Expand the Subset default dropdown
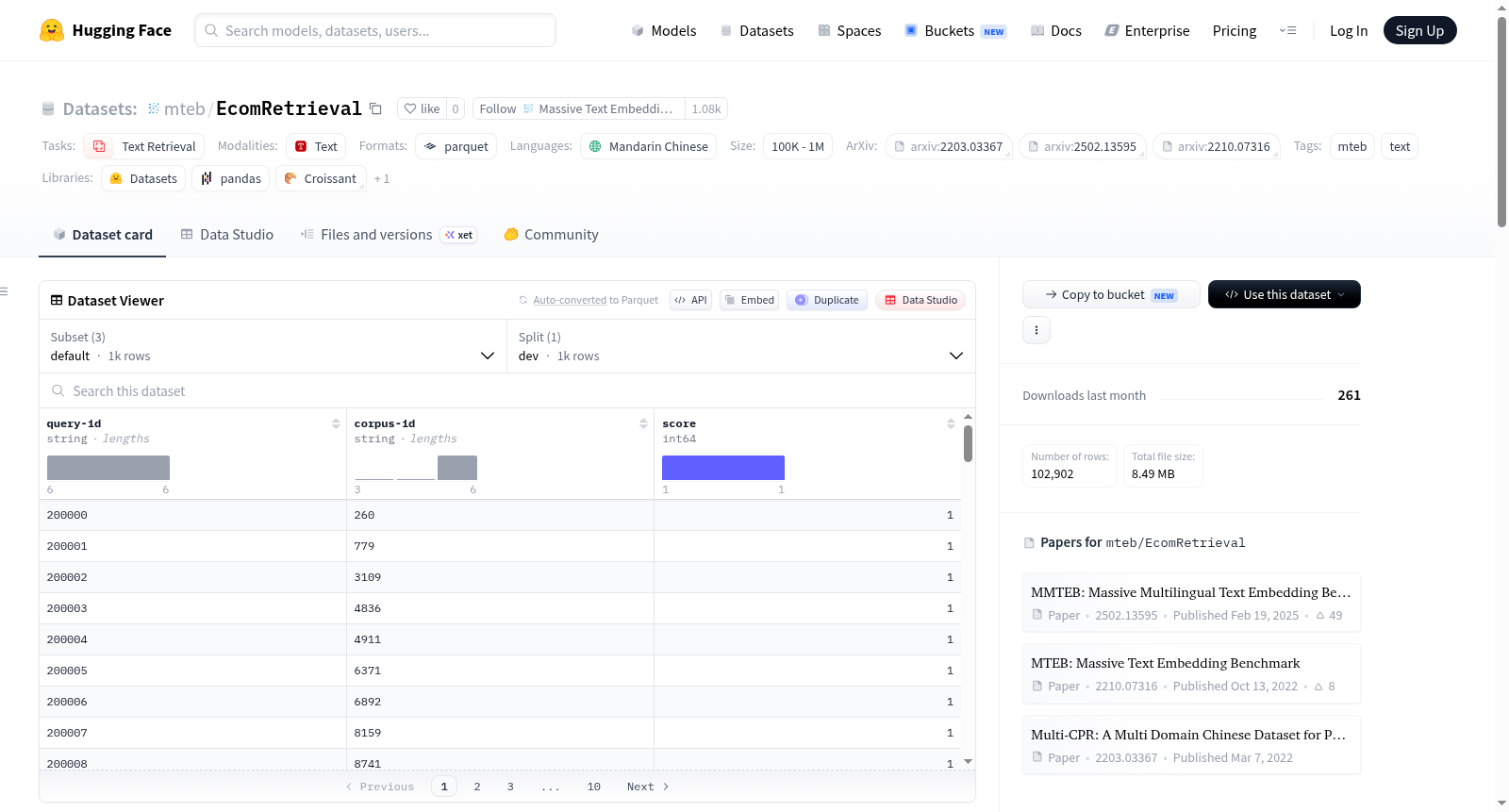The image size is (1509, 812). click(273, 346)
